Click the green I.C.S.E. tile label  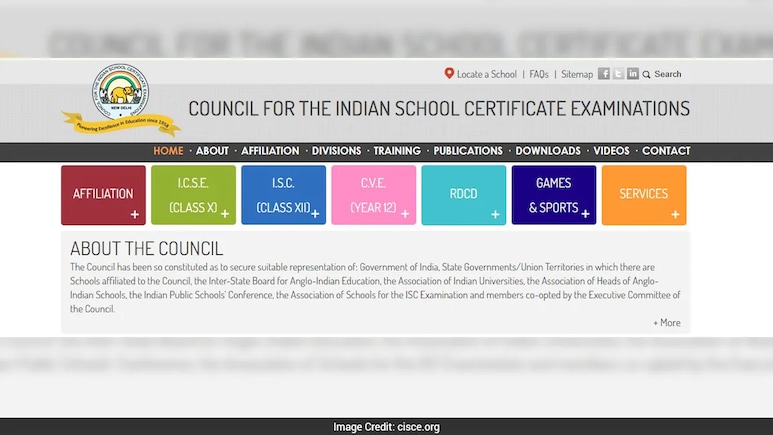click(x=193, y=195)
